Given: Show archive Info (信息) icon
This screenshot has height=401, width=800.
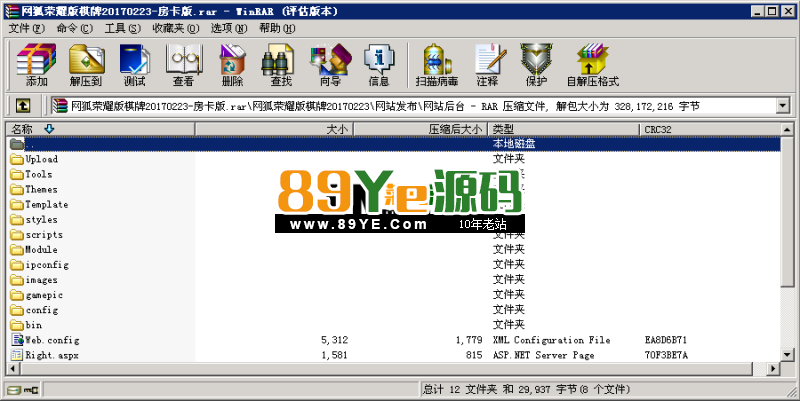Looking at the screenshot, I should (379, 65).
